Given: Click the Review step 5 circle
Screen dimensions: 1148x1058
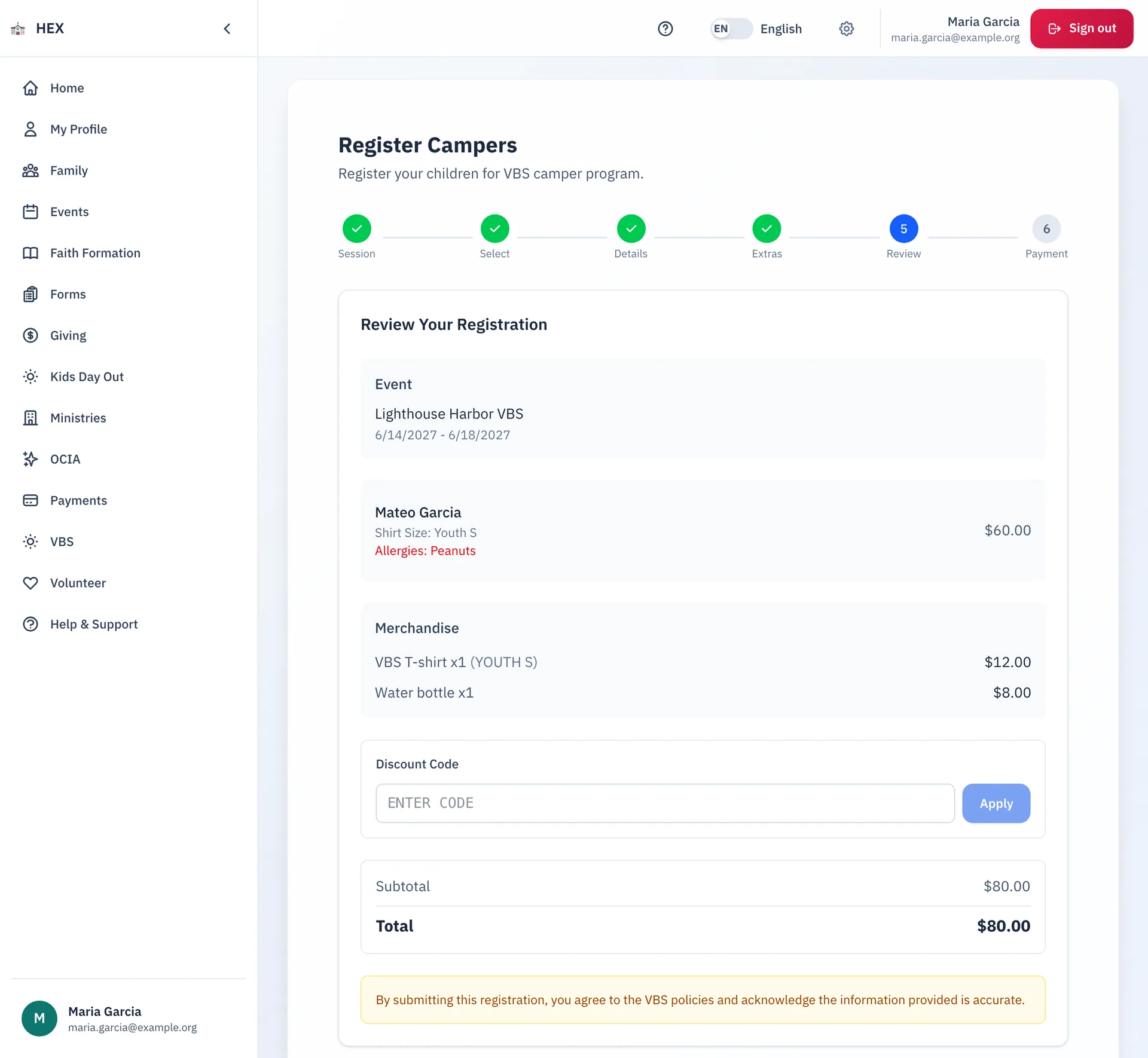Looking at the screenshot, I should pos(904,228).
